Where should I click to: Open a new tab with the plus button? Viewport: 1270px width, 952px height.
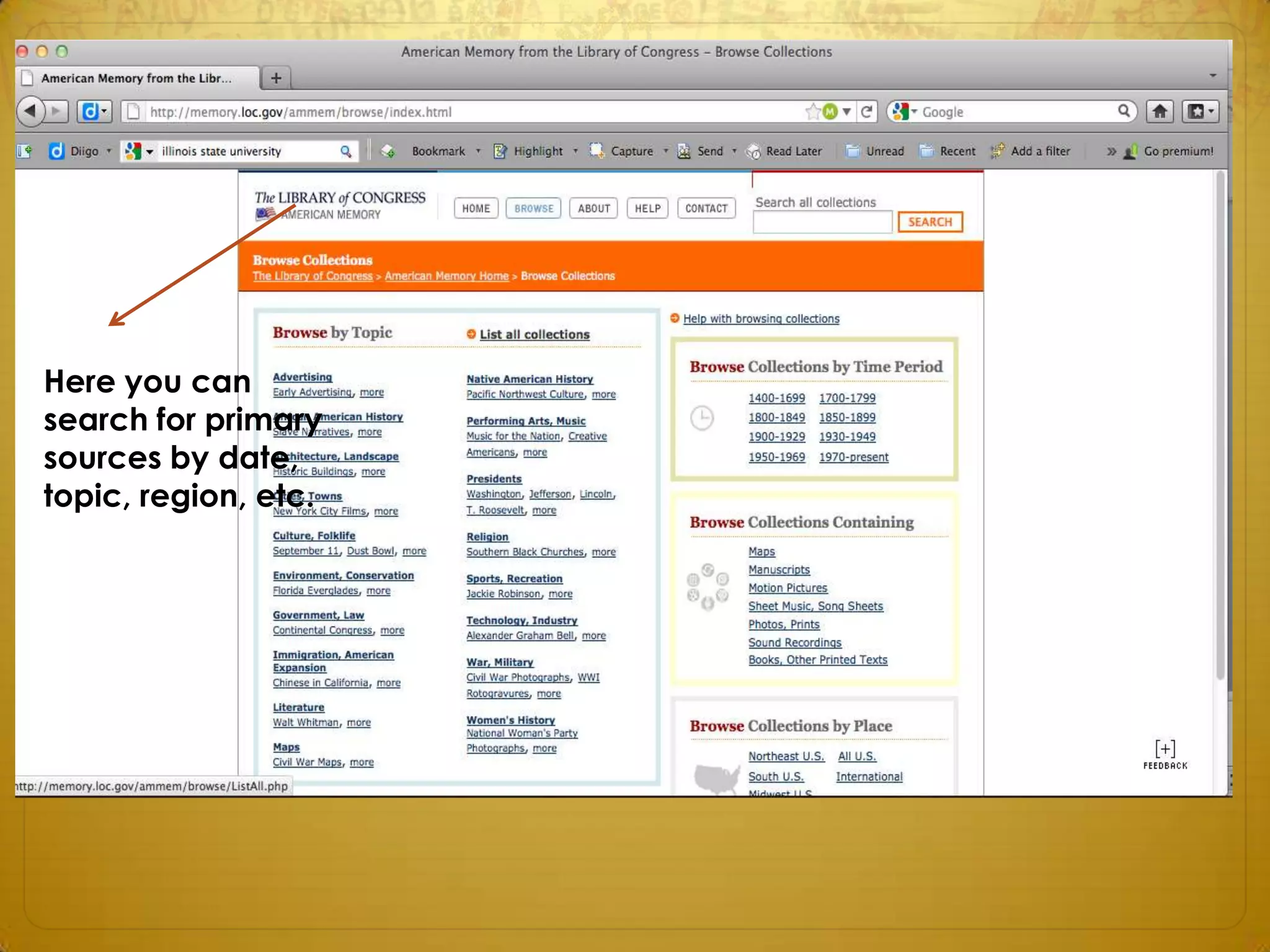pyautogui.click(x=276, y=78)
